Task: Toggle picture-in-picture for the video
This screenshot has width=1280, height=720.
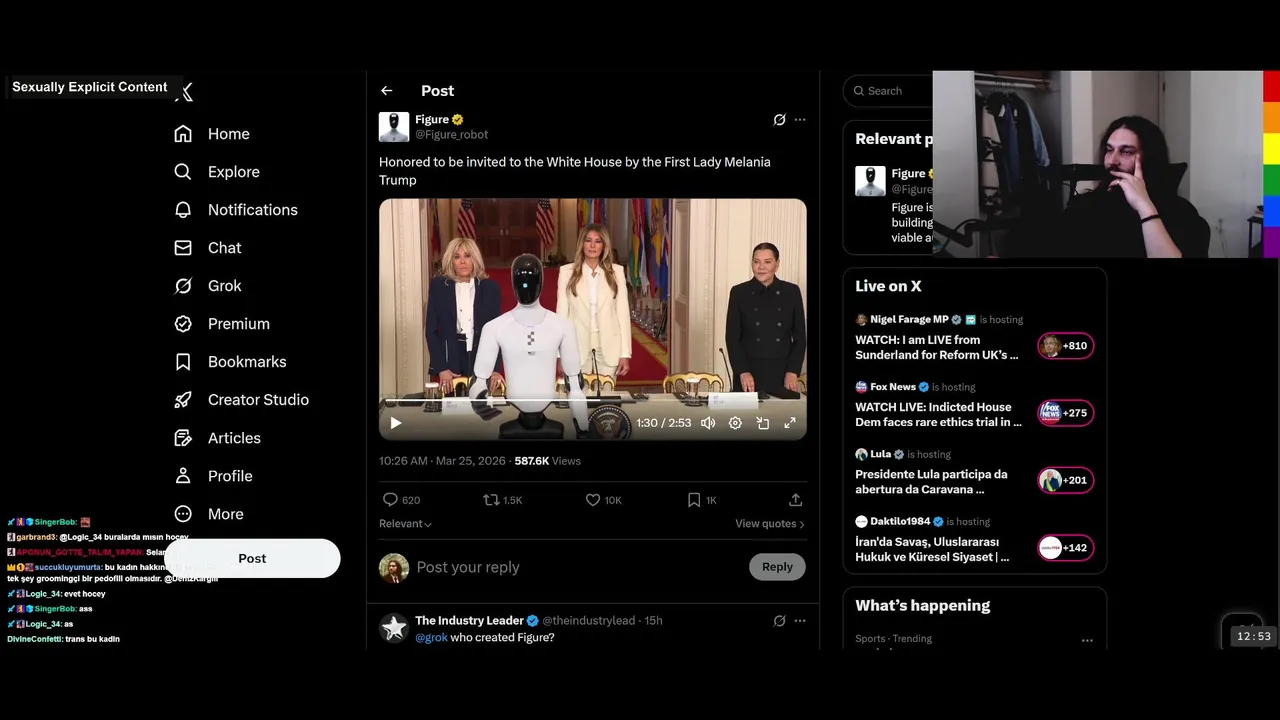Action: coord(762,423)
